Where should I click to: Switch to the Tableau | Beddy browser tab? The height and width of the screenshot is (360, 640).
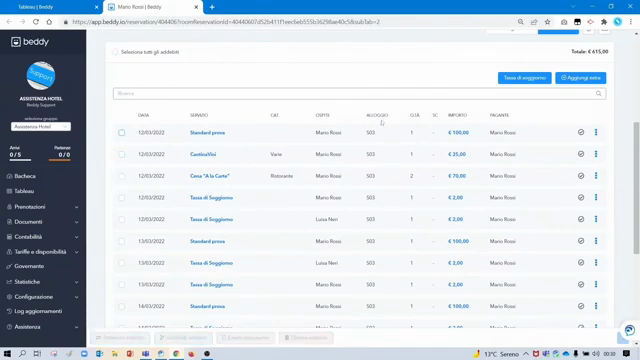[x=51, y=7]
